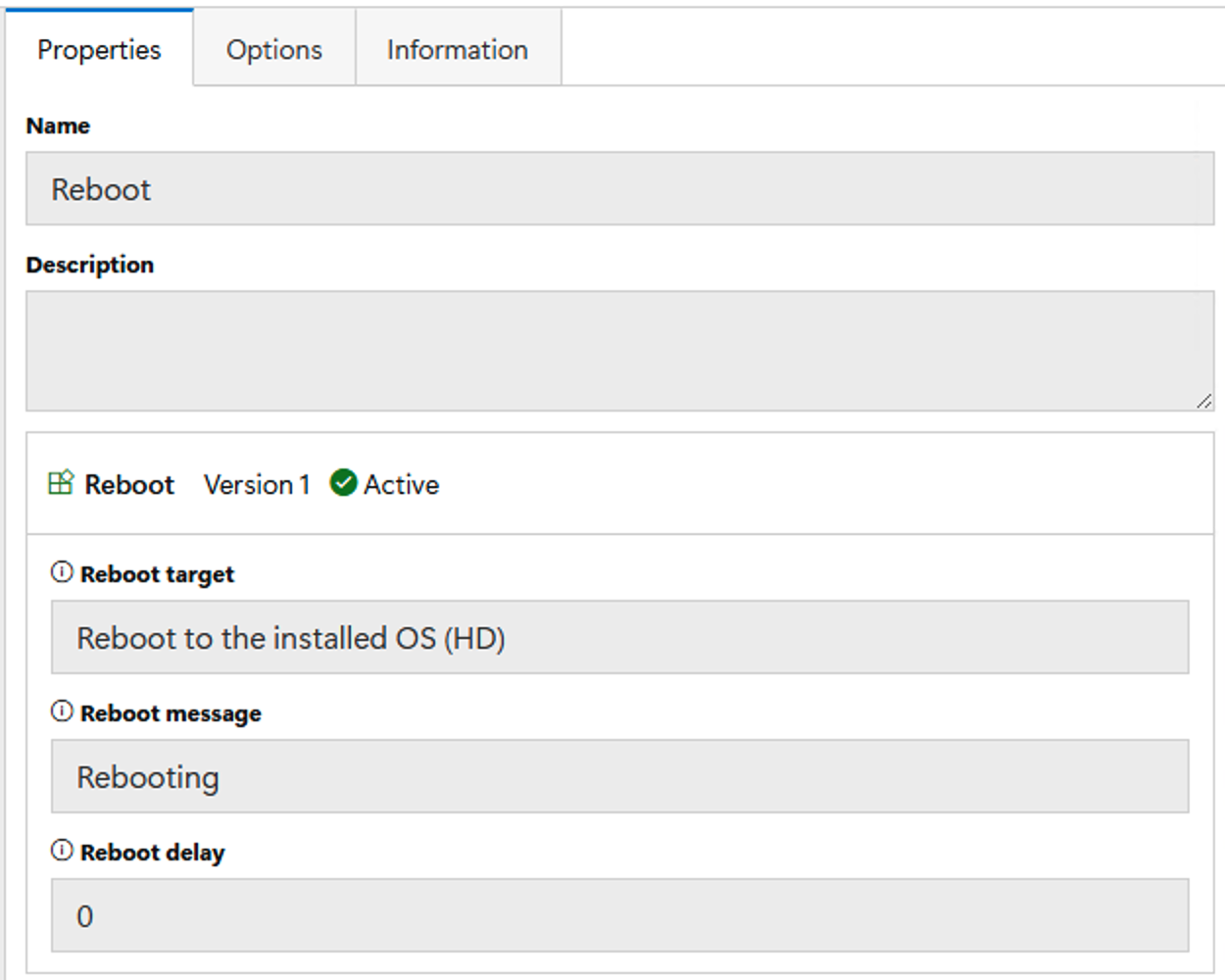Screen dimensions: 1225x980
Task: Click the Reboot target label
Action: (157, 574)
